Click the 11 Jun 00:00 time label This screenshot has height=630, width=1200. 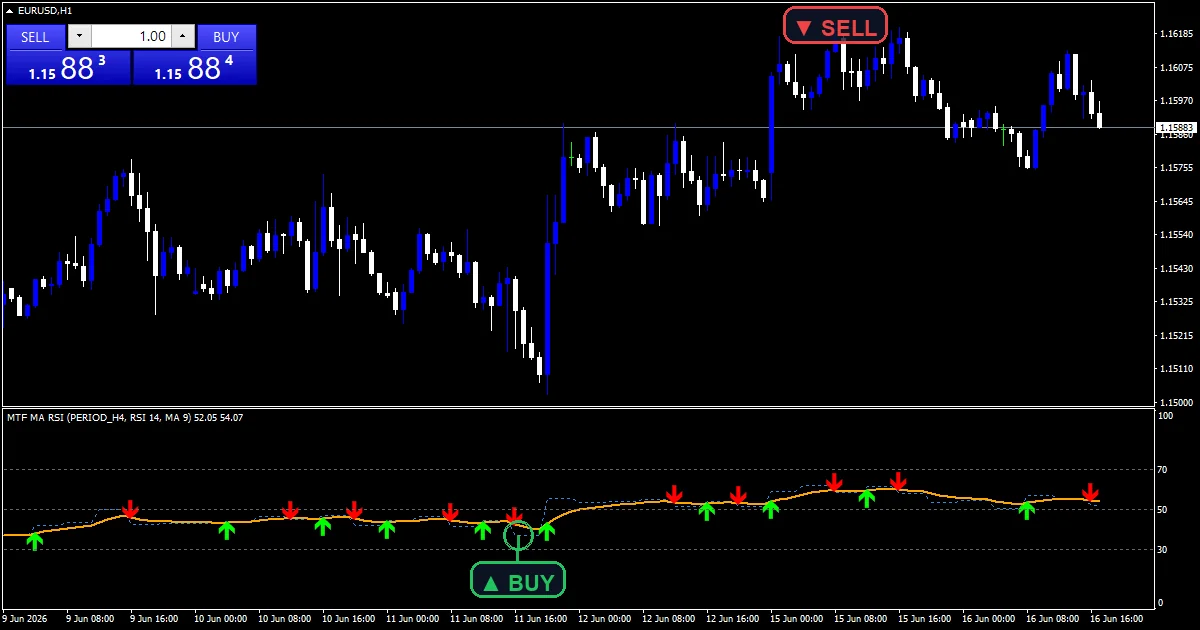[x=413, y=618]
